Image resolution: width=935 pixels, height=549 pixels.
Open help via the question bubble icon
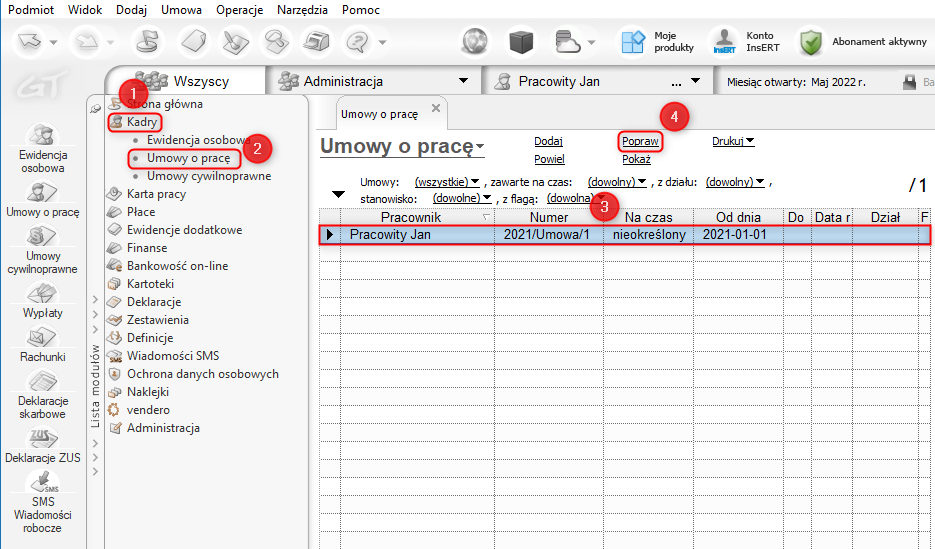(x=358, y=42)
